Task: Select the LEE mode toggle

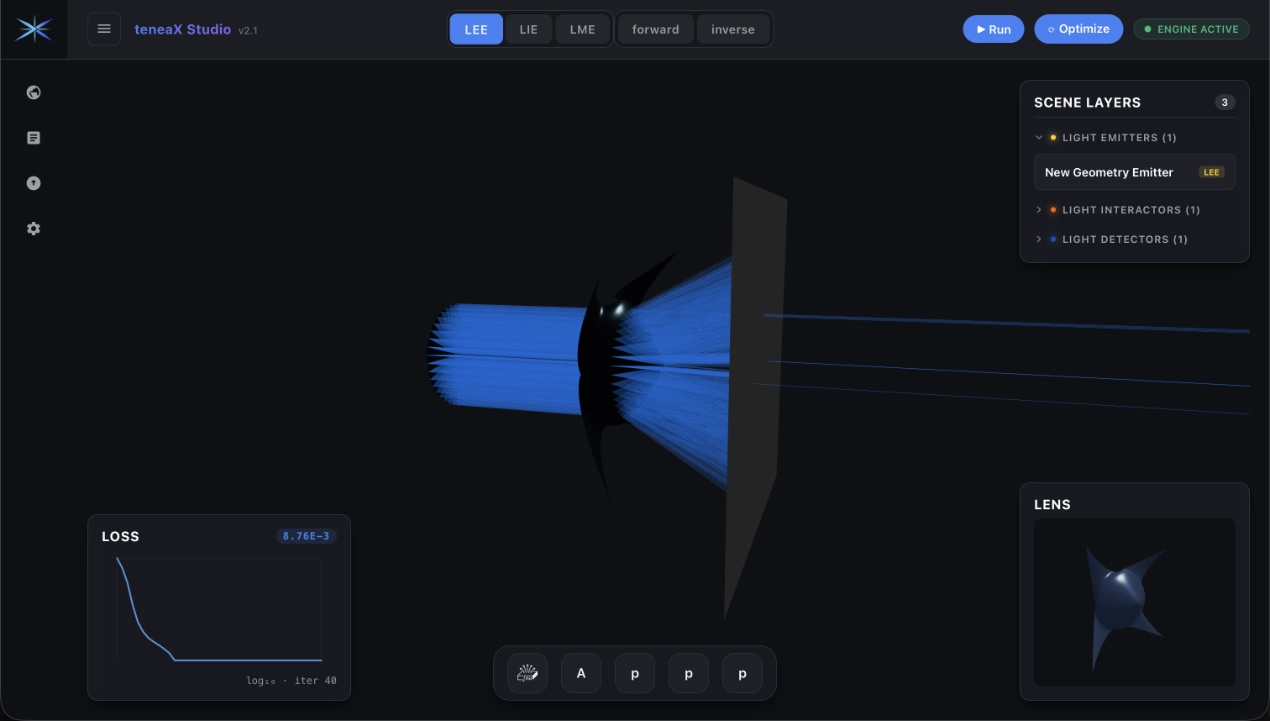Action: 476,29
